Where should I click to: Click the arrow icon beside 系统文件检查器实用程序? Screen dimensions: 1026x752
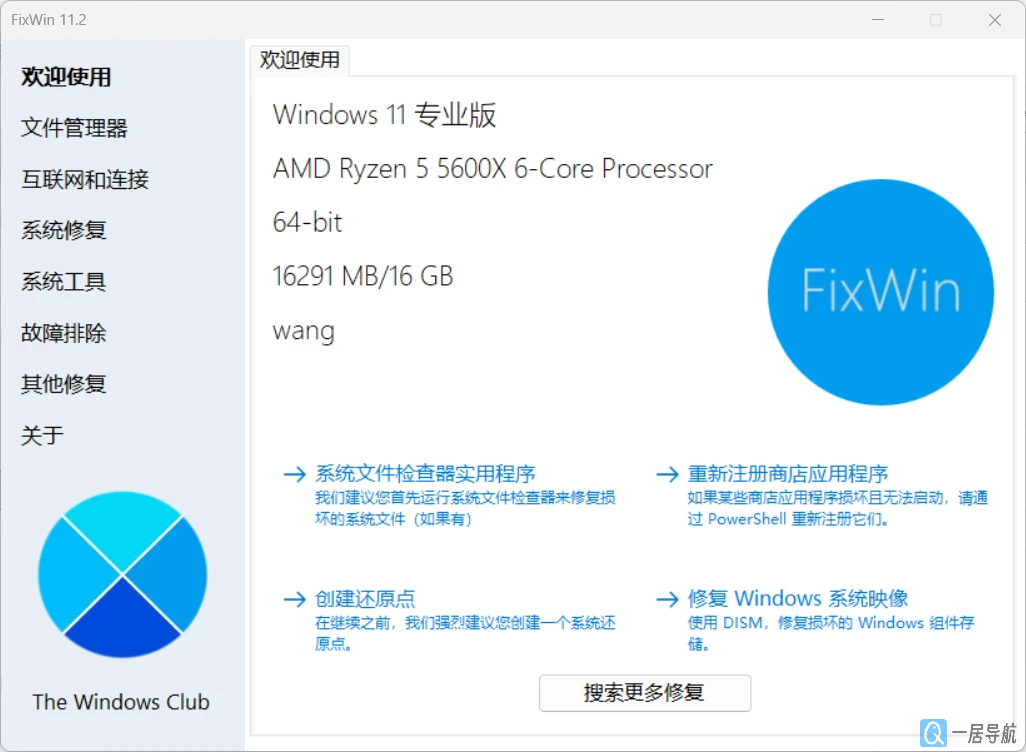[295, 474]
